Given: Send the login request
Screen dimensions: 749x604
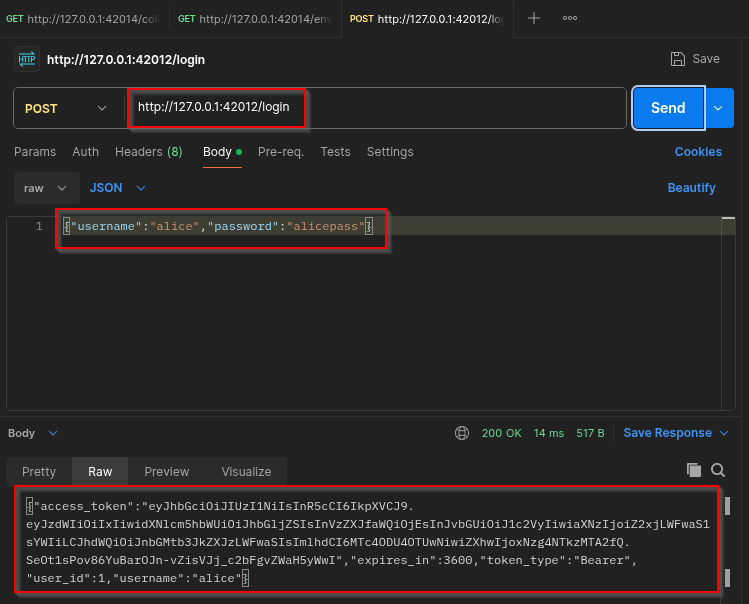Looking at the screenshot, I should pos(668,108).
